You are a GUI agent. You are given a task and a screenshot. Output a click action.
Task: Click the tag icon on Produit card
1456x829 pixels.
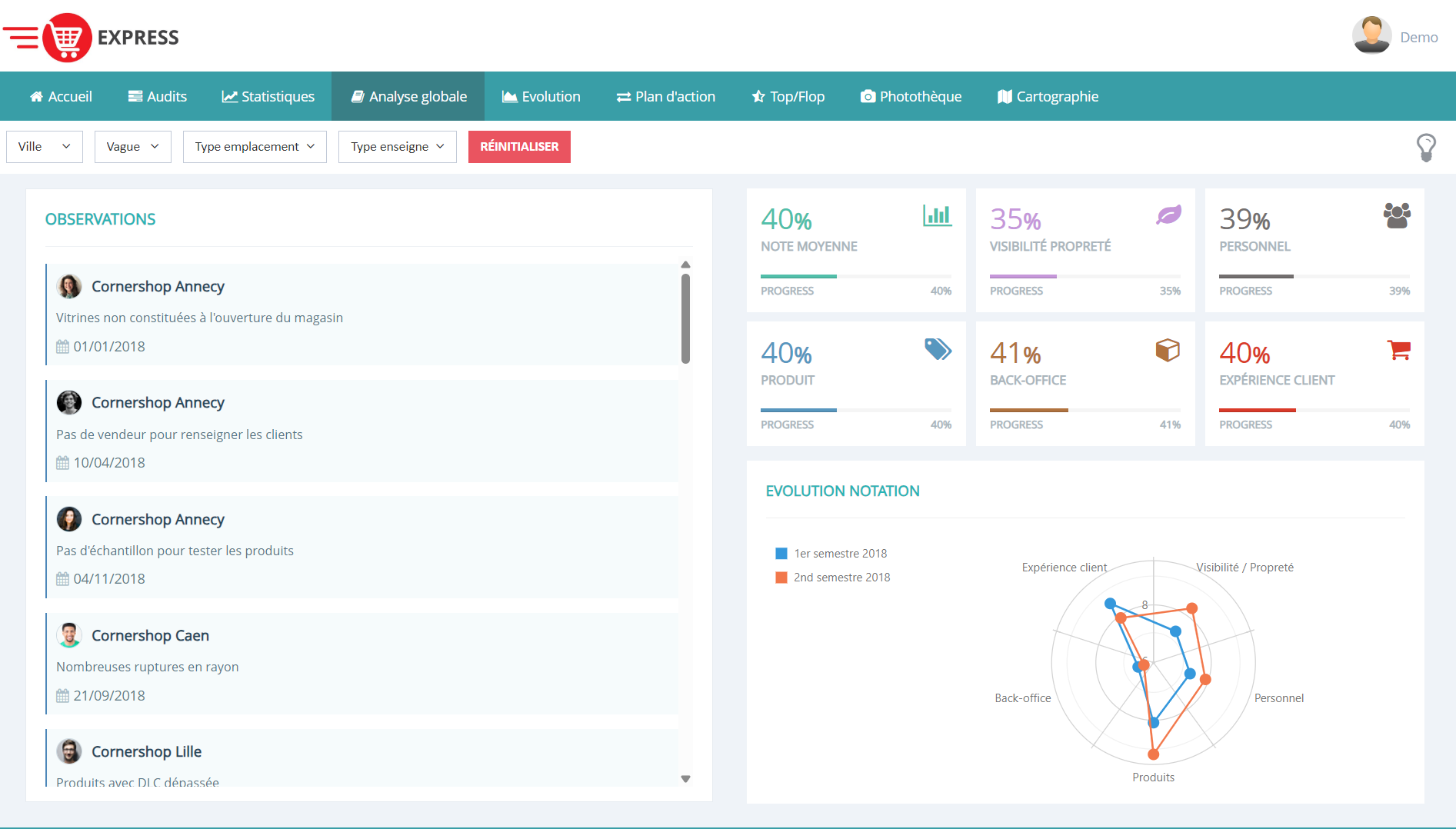click(x=938, y=350)
